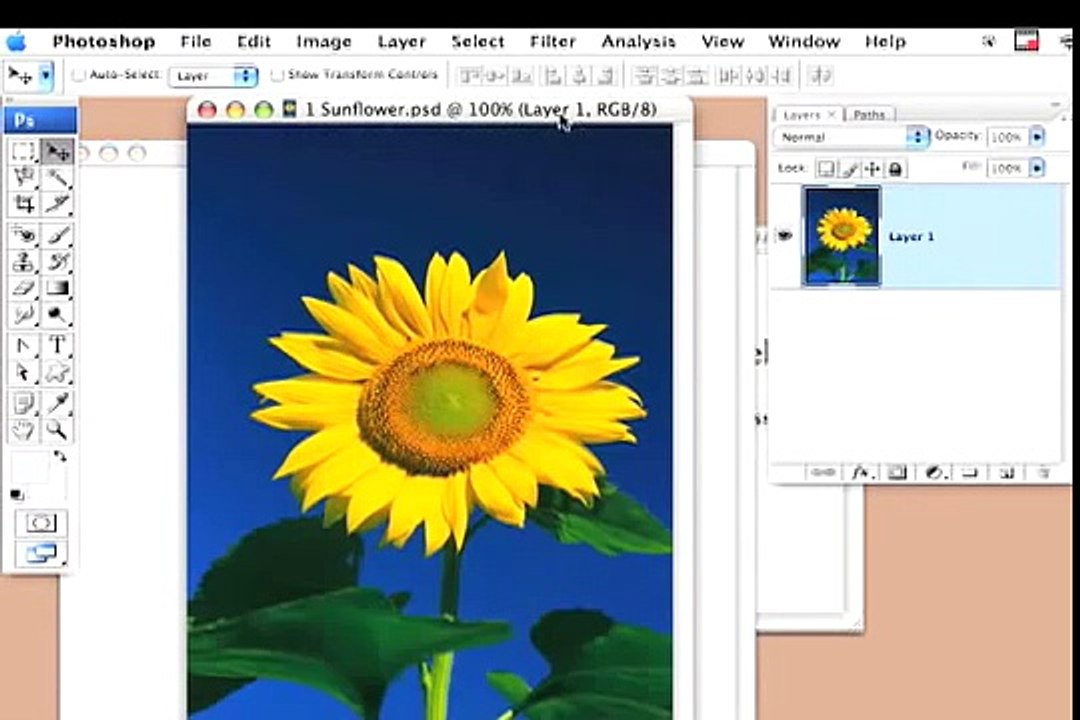Viewport: 1080px width, 720px height.
Task: Choose the Horizontal Type tool
Action: tap(57, 344)
